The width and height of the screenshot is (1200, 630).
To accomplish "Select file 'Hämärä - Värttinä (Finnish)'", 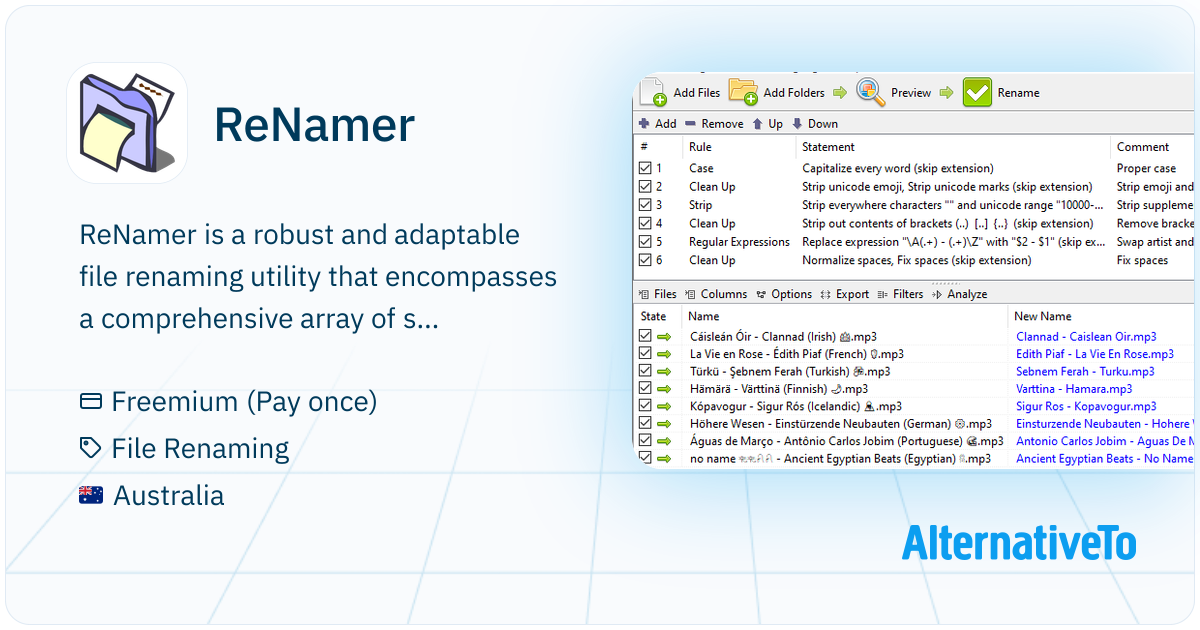I will (779, 389).
